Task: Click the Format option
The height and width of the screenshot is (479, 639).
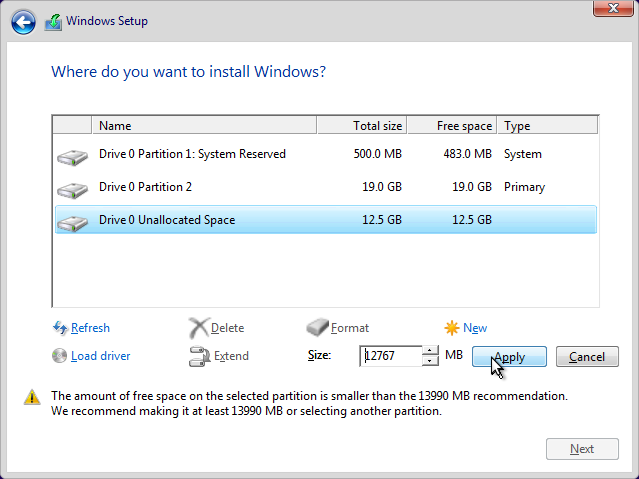Action: point(350,328)
